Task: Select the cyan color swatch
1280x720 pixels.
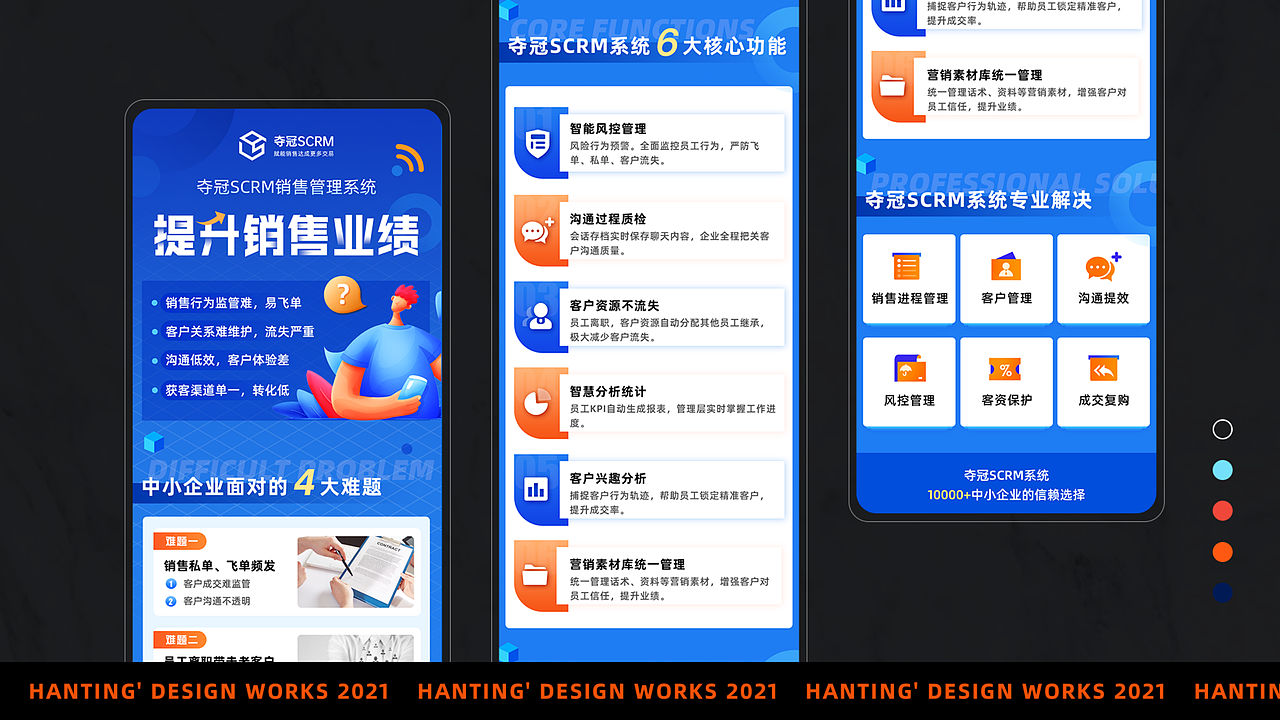Action: point(1222,470)
